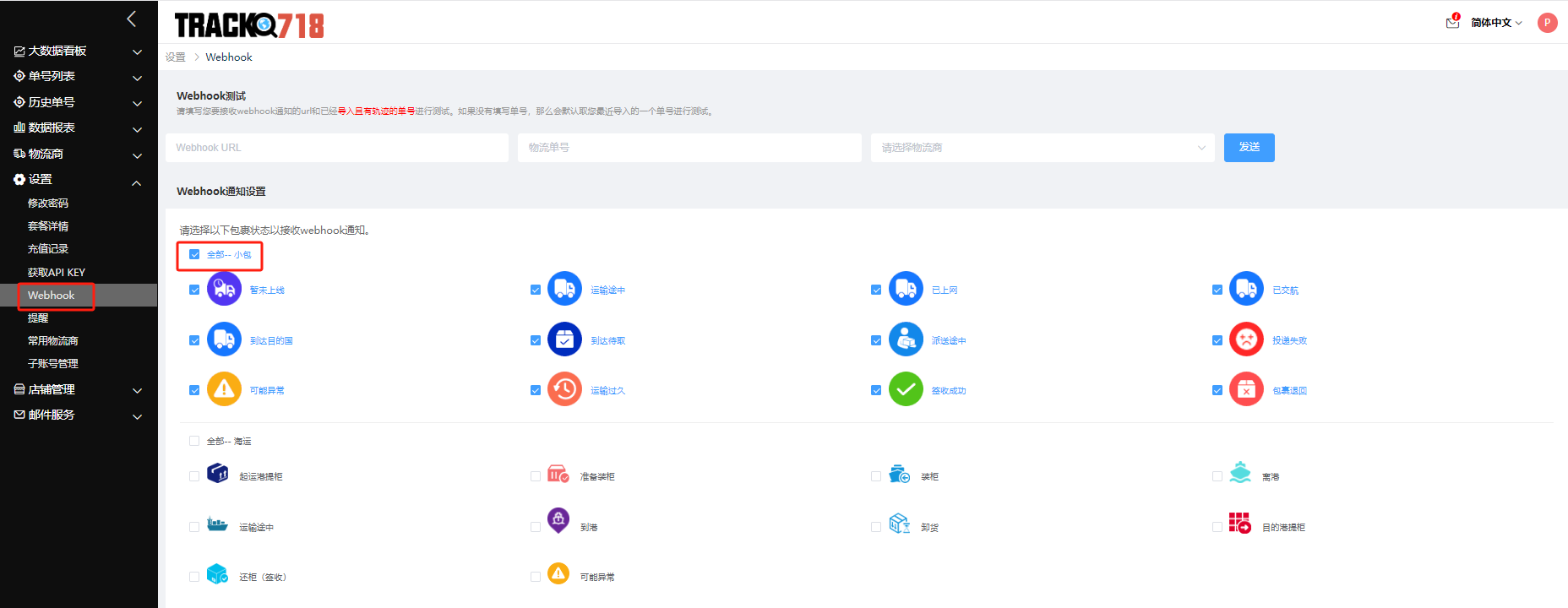The width and height of the screenshot is (1568, 608).
Task: Check the 全部-- 海运 checkbox
Action: coord(194,441)
